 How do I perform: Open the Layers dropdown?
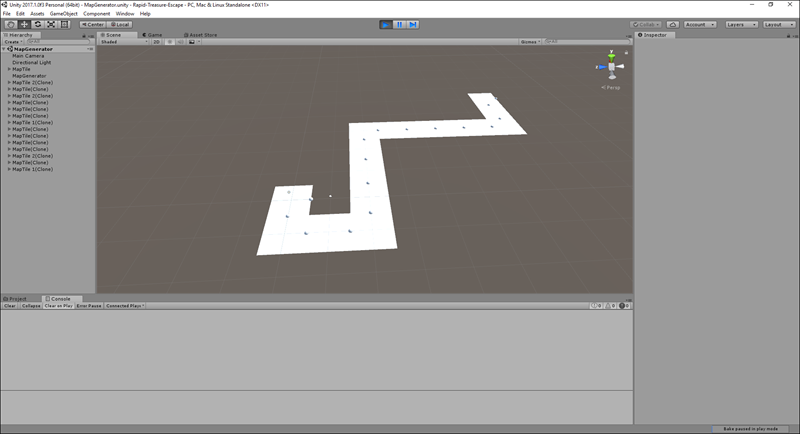tap(740, 24)
